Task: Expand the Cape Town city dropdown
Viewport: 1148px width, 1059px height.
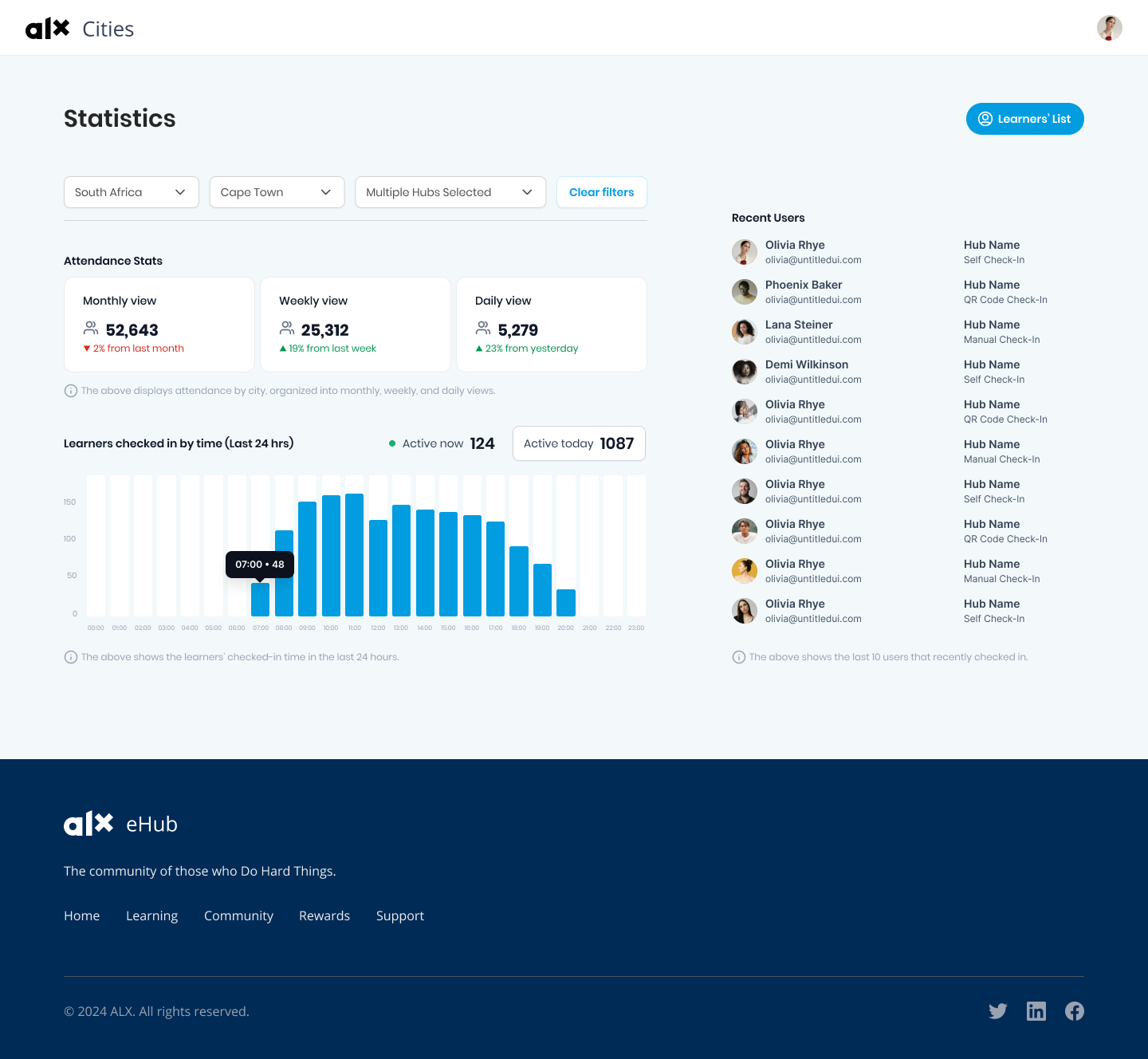Action: click(x=277, y=192)
